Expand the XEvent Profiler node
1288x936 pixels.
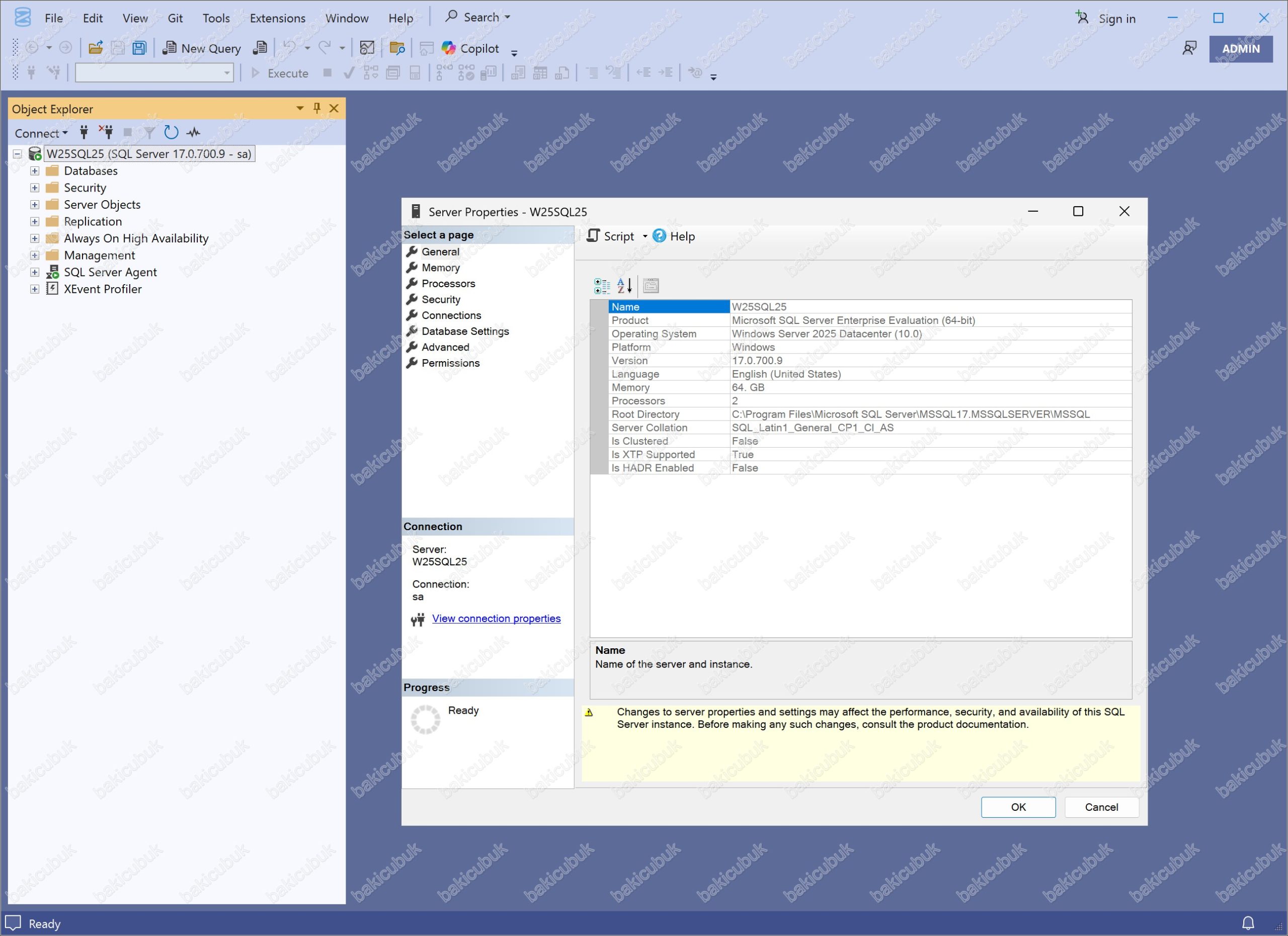click(x=35, y=289)
